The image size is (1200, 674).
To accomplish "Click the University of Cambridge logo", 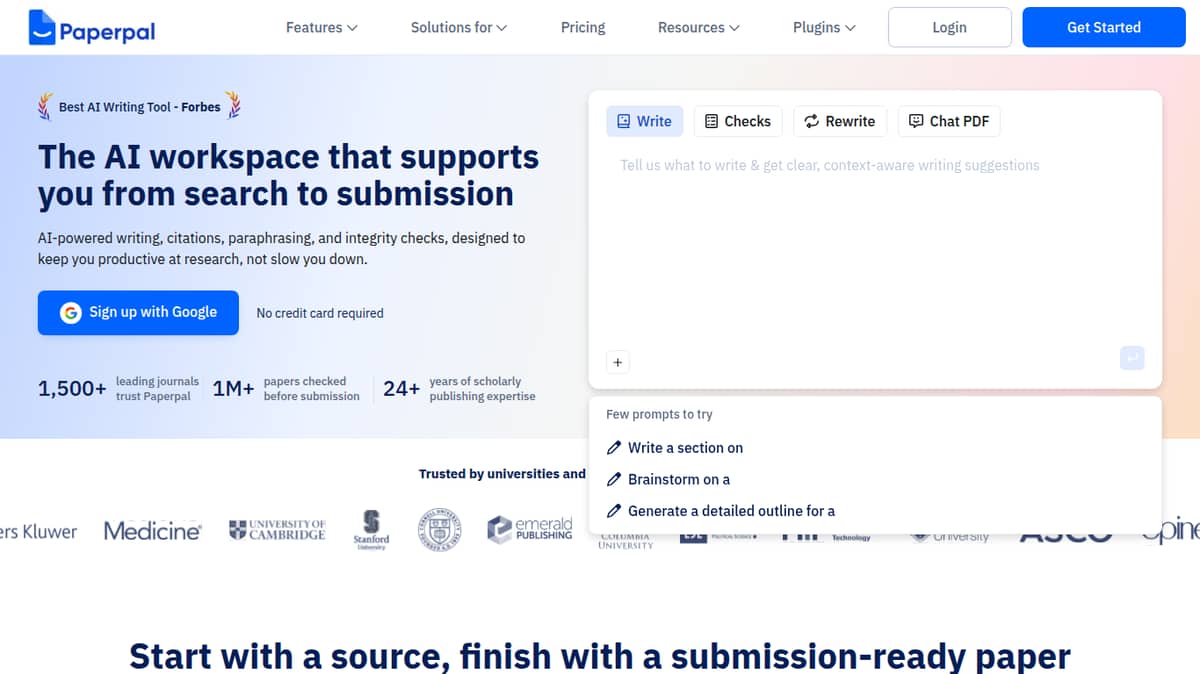I will click(277, 530).
